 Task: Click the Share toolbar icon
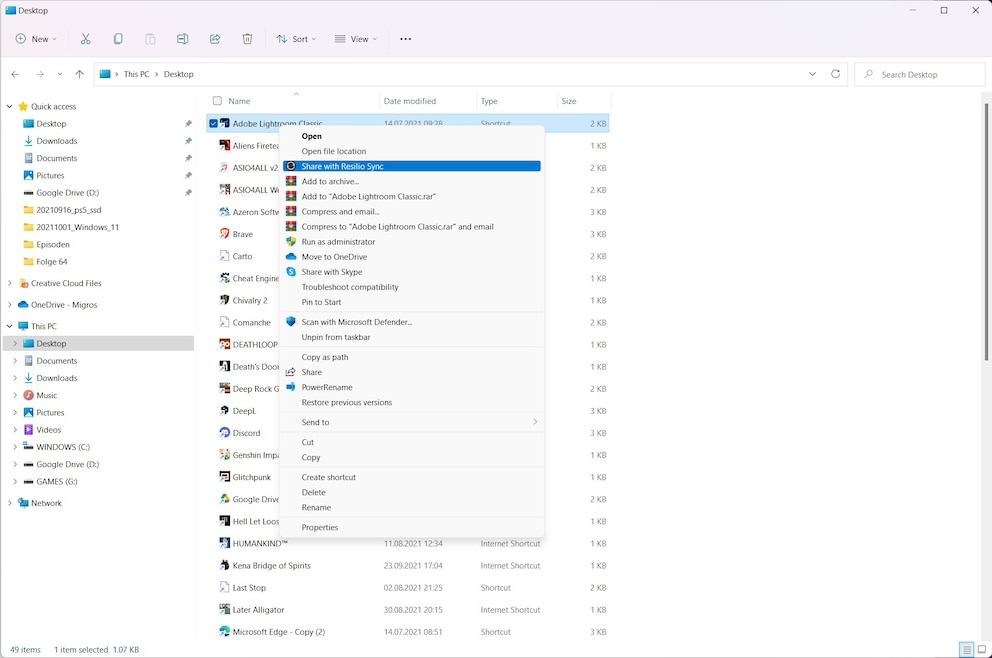[215, 39]
